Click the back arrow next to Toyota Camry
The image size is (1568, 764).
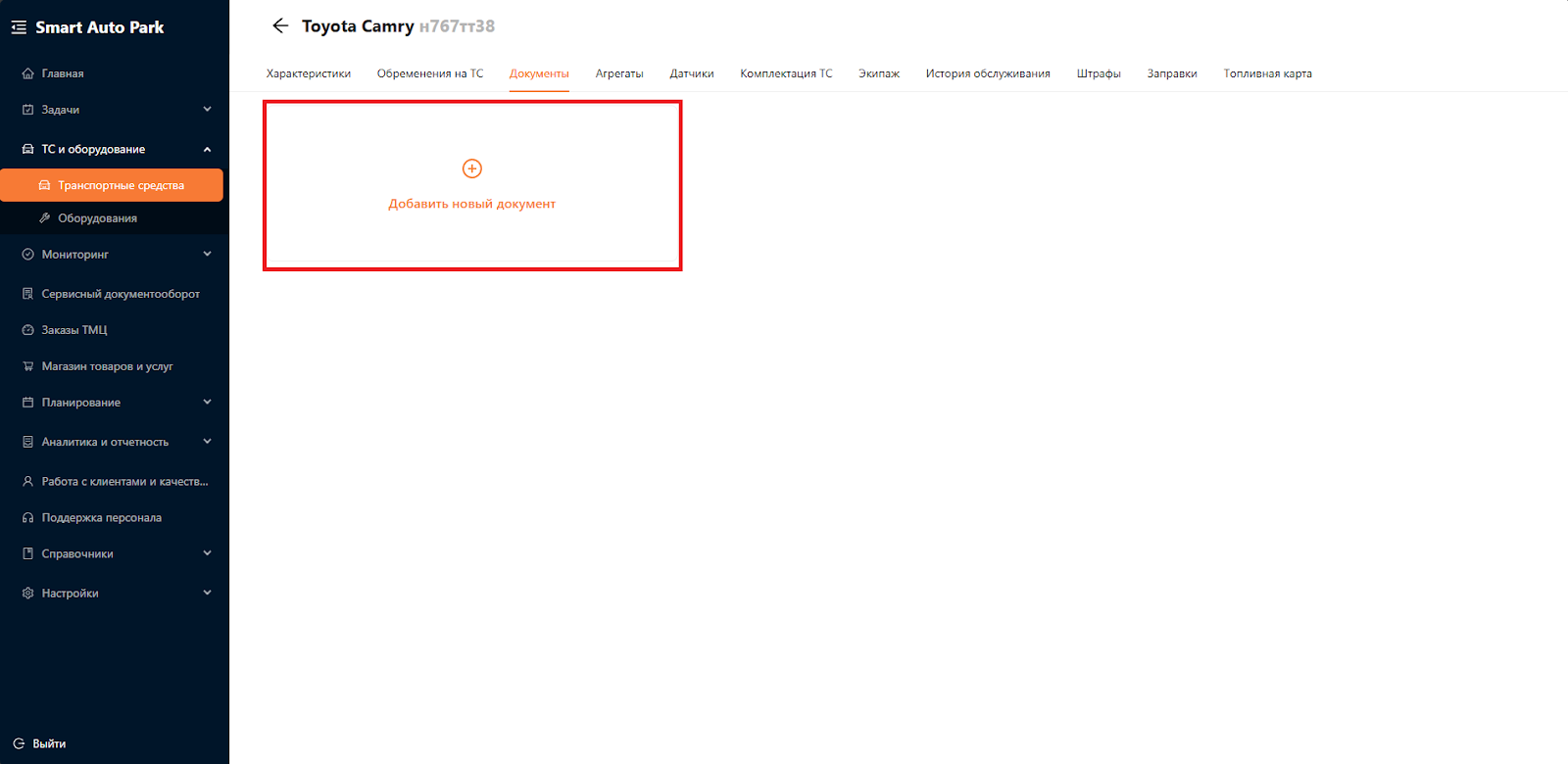[280, 26]
